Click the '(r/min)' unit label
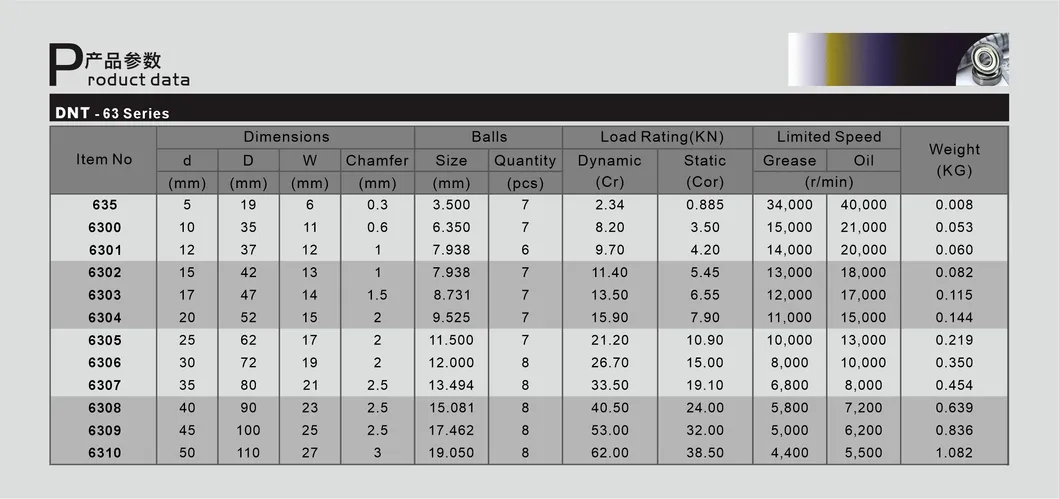This screenshot has width=1059, height=499. [x=827, y=182]
